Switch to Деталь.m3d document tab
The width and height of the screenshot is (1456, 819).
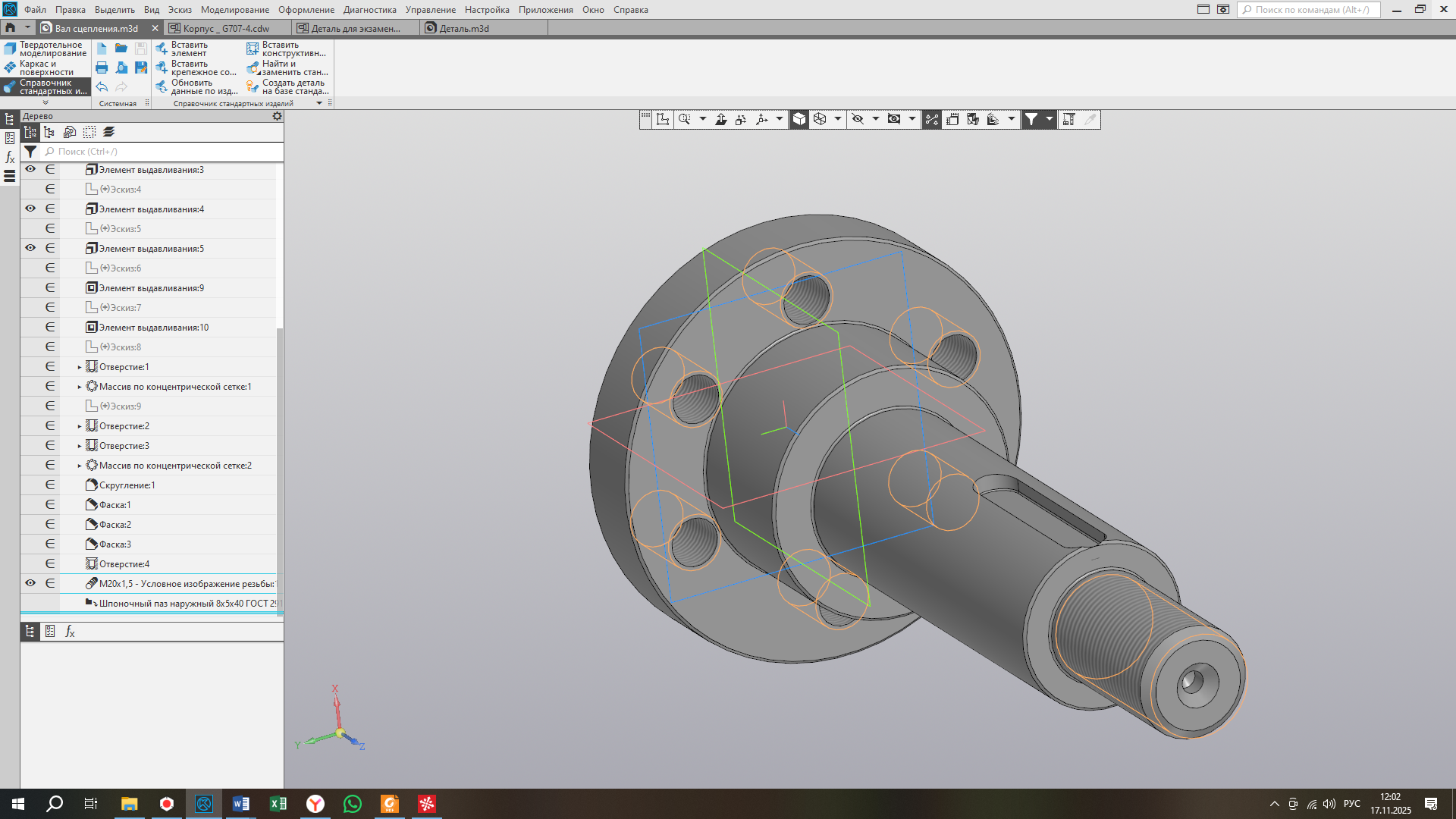(x=464, y=28)
